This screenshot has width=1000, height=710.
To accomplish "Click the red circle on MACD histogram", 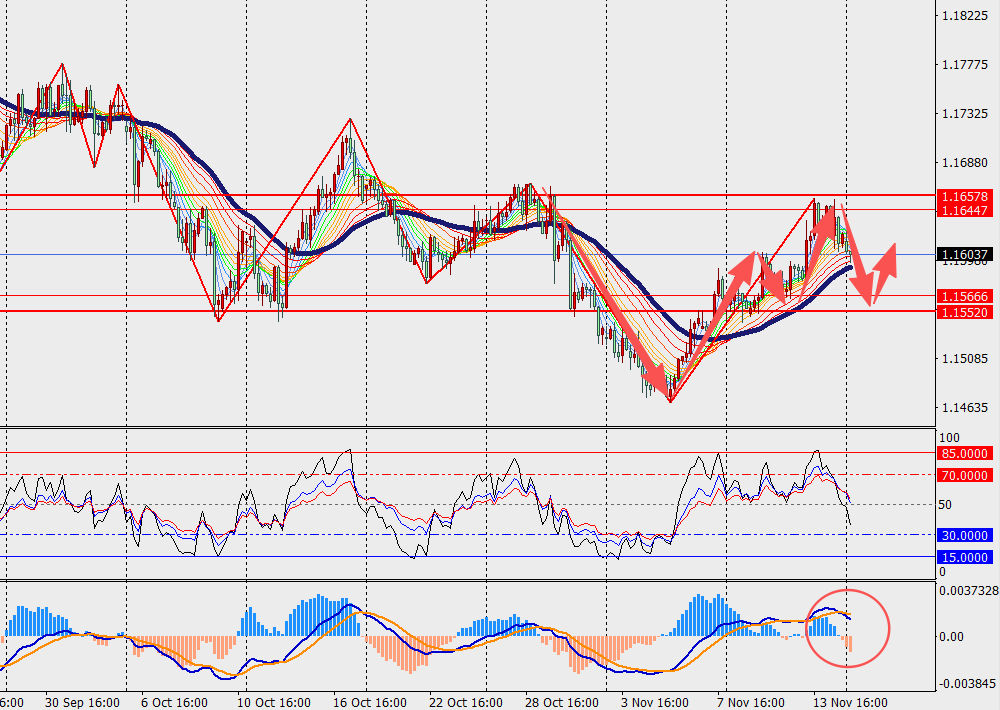I will tap(847, 627).
